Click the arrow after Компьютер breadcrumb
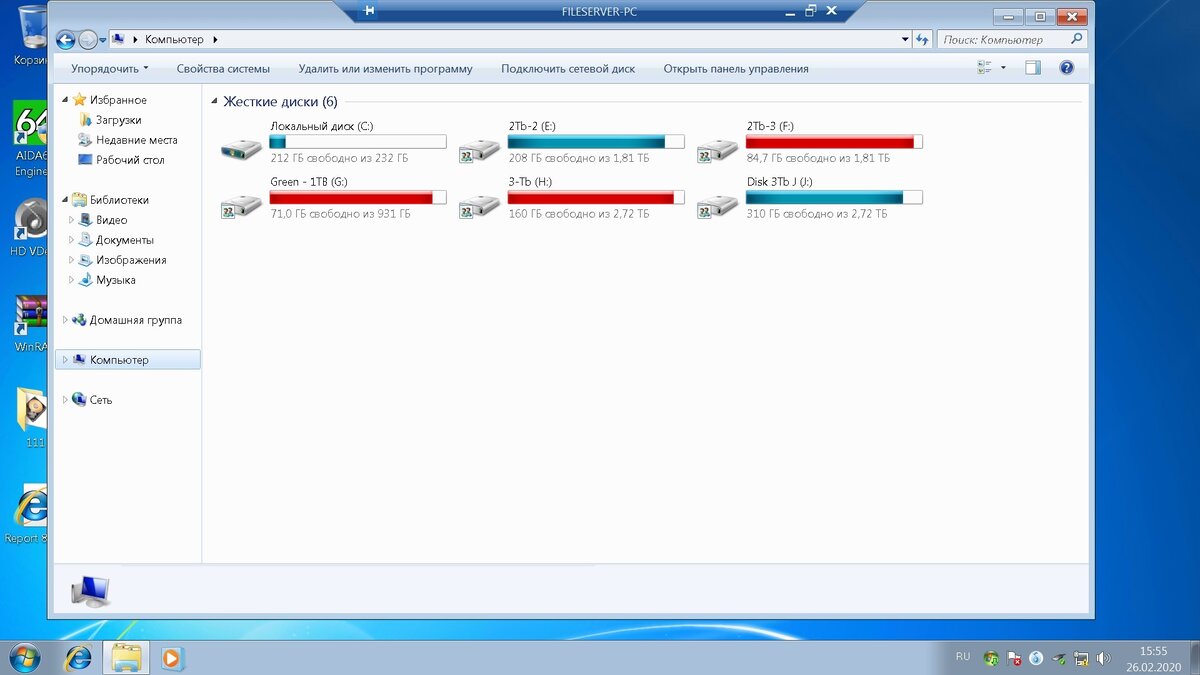Screen dimensions: 1200x675 (215, 40)
